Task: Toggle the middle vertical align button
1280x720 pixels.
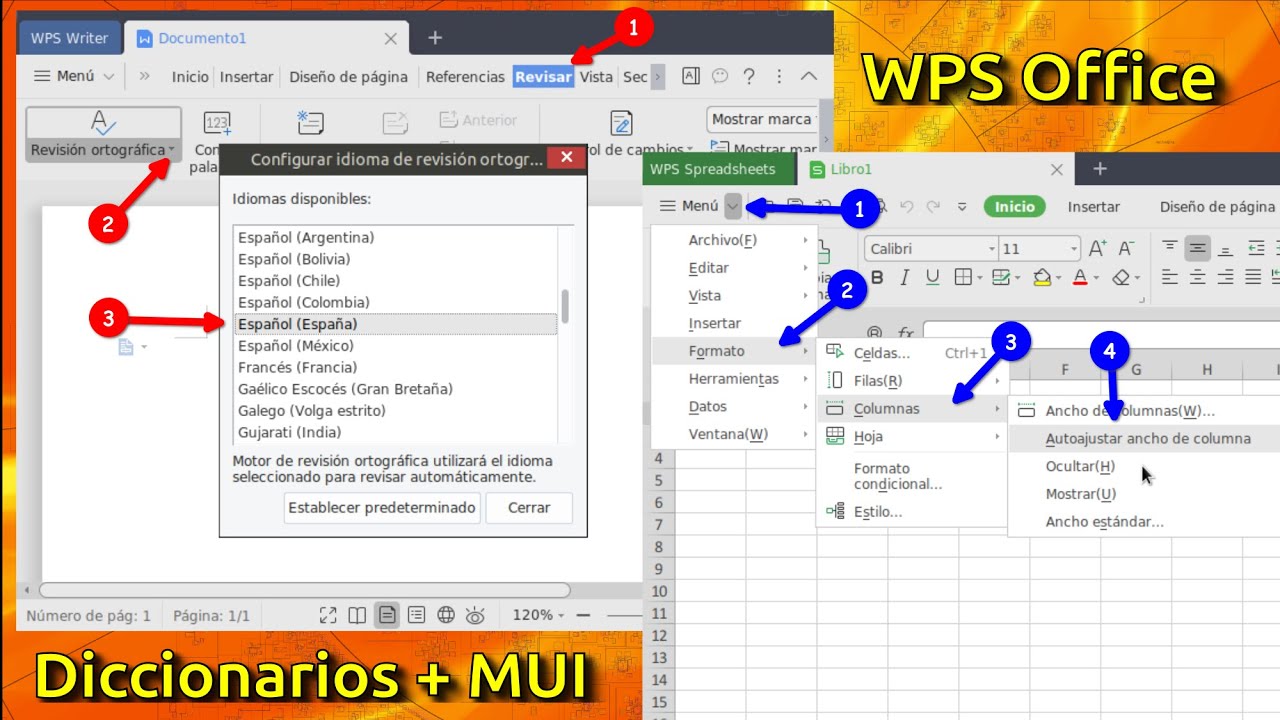Action: (1198, 248)
